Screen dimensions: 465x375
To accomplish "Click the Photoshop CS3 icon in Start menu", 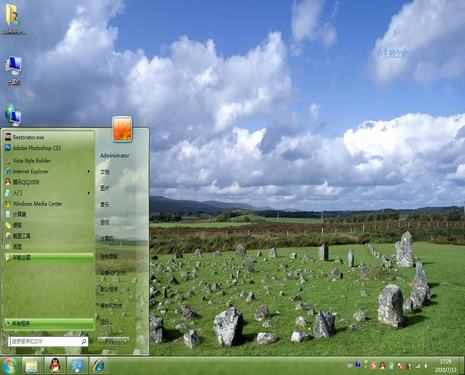I will 8,148.
